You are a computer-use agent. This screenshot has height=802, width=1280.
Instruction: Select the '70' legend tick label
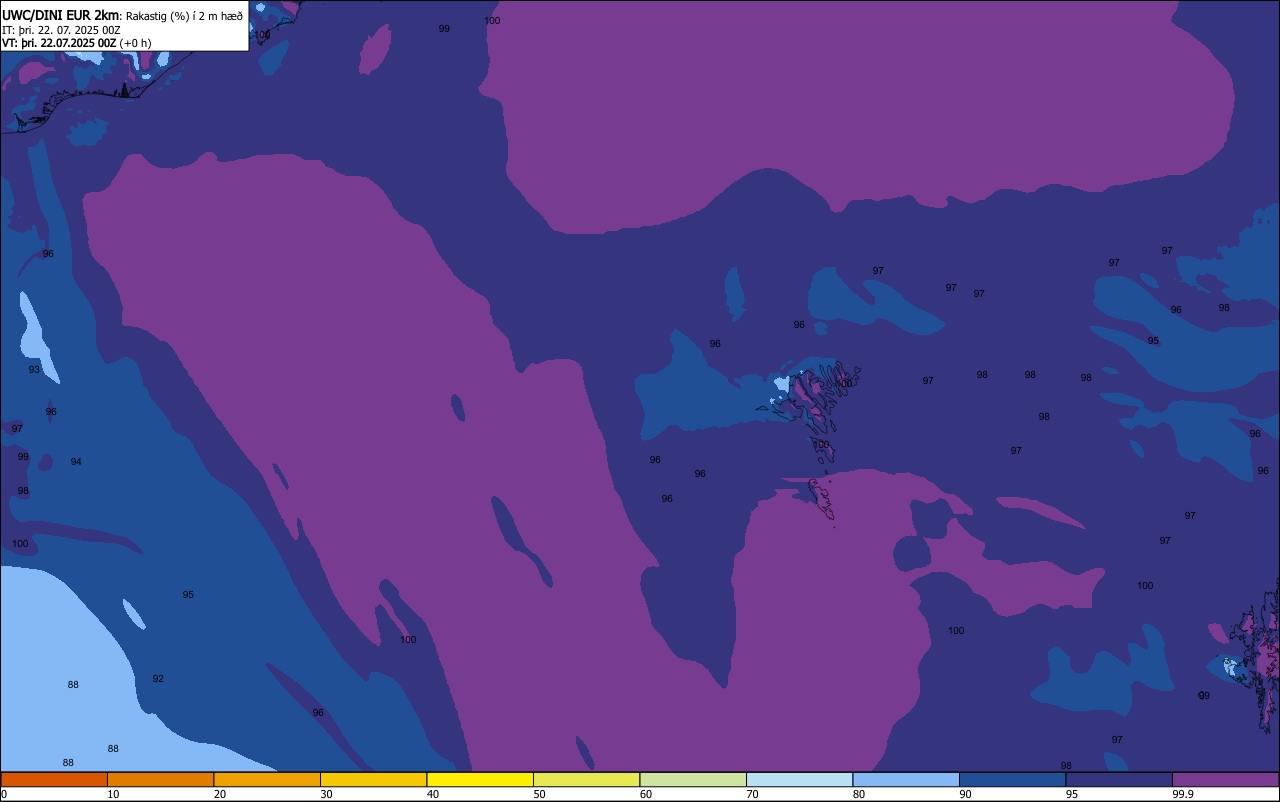click(x=752, y=794)
